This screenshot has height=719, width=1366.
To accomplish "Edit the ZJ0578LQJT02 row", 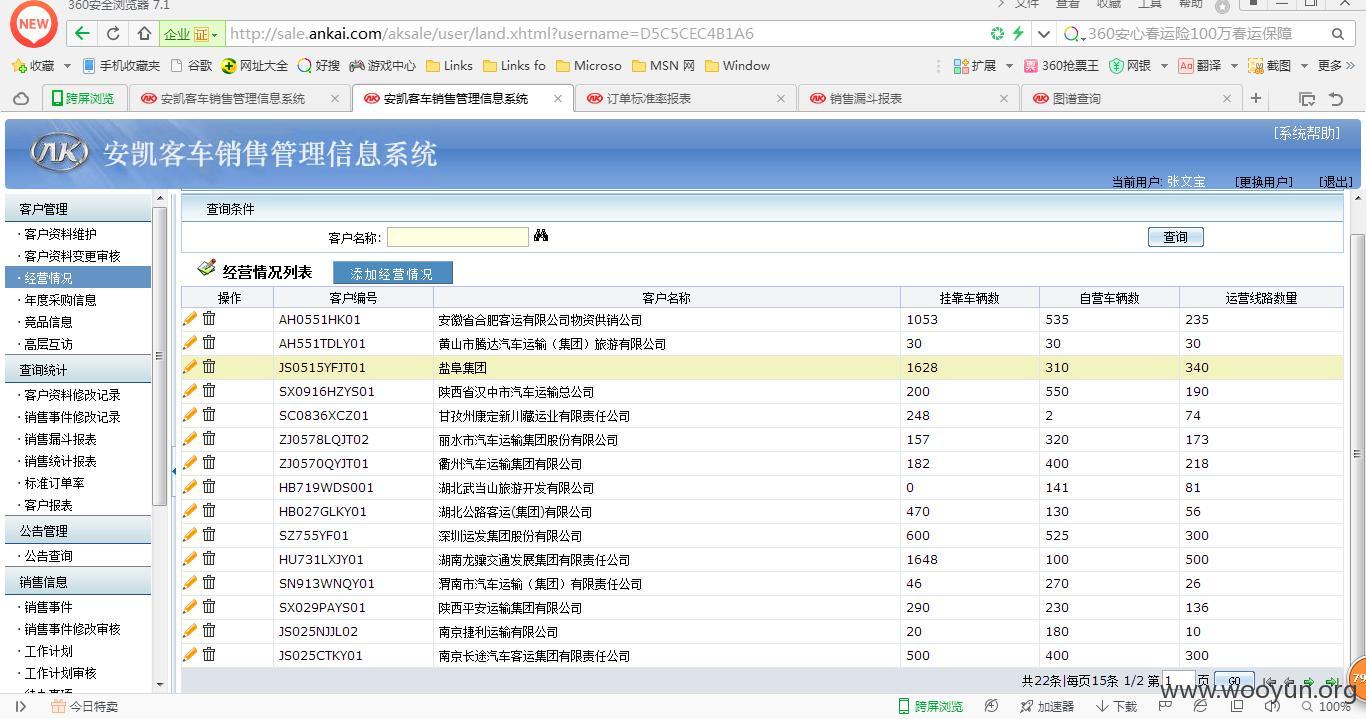I will [190, 439].
